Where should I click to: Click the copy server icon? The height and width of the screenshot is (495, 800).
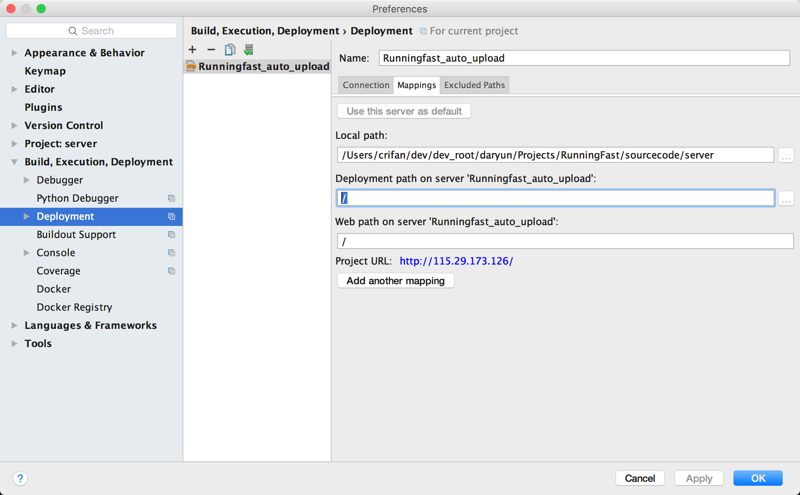click(230, 50)
